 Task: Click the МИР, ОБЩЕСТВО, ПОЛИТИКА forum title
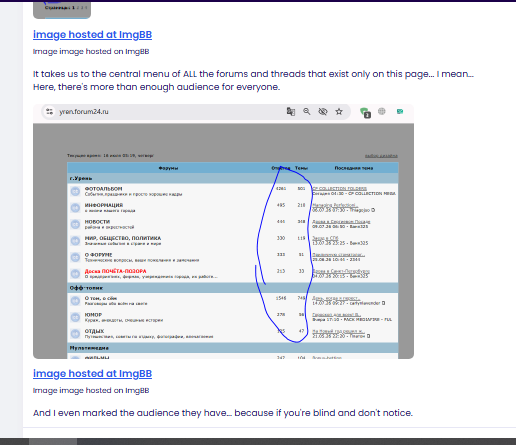pos(123,238)
